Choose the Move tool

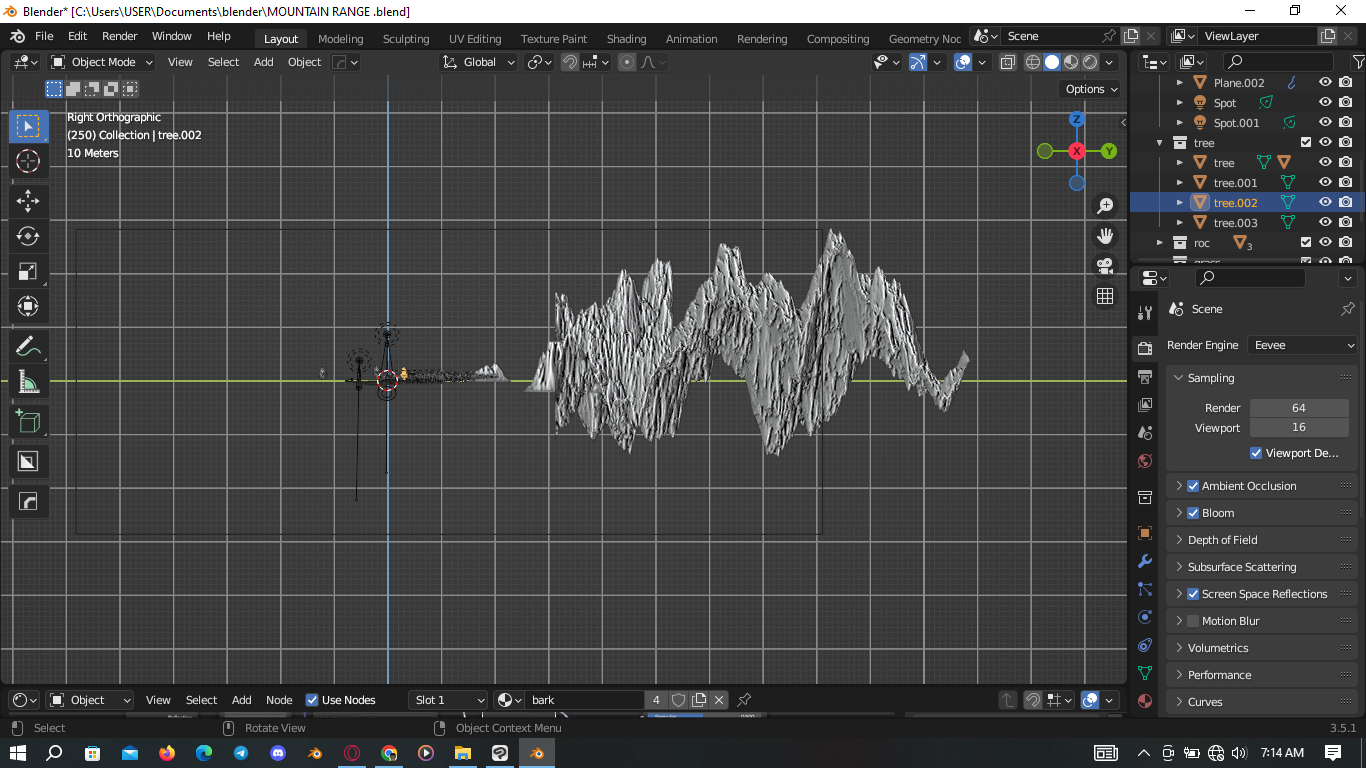click(28, 200)
